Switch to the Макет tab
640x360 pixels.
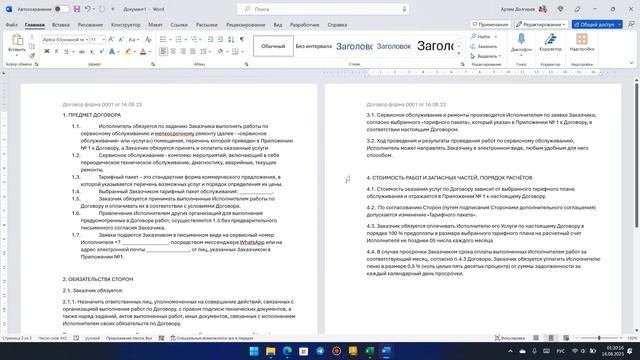pyautogui.click(x=155, y=25)
